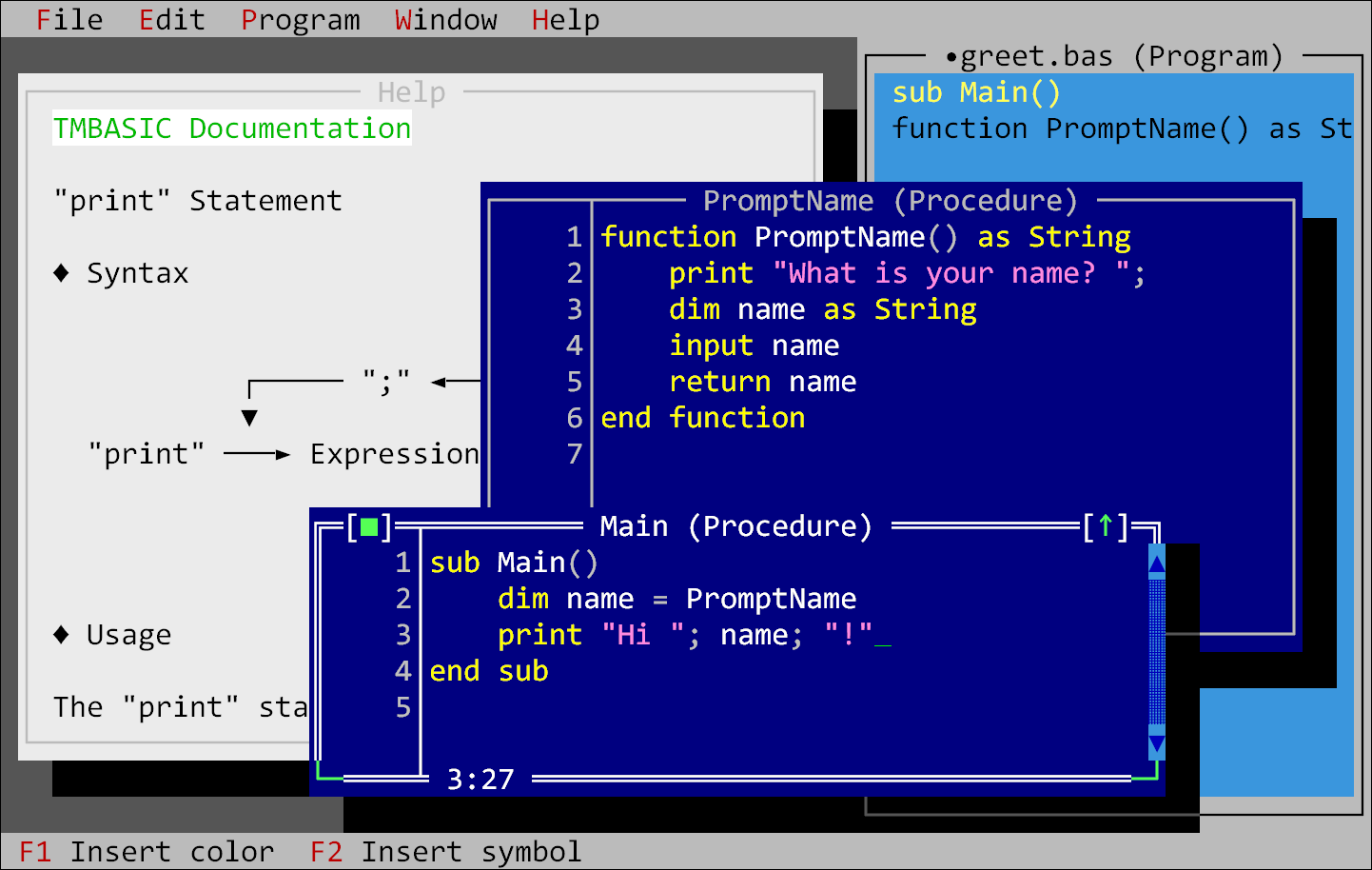Screen dimensions: 1372x870
Task: Open the TMBASIC Documentation link
Action: [230, 128]
